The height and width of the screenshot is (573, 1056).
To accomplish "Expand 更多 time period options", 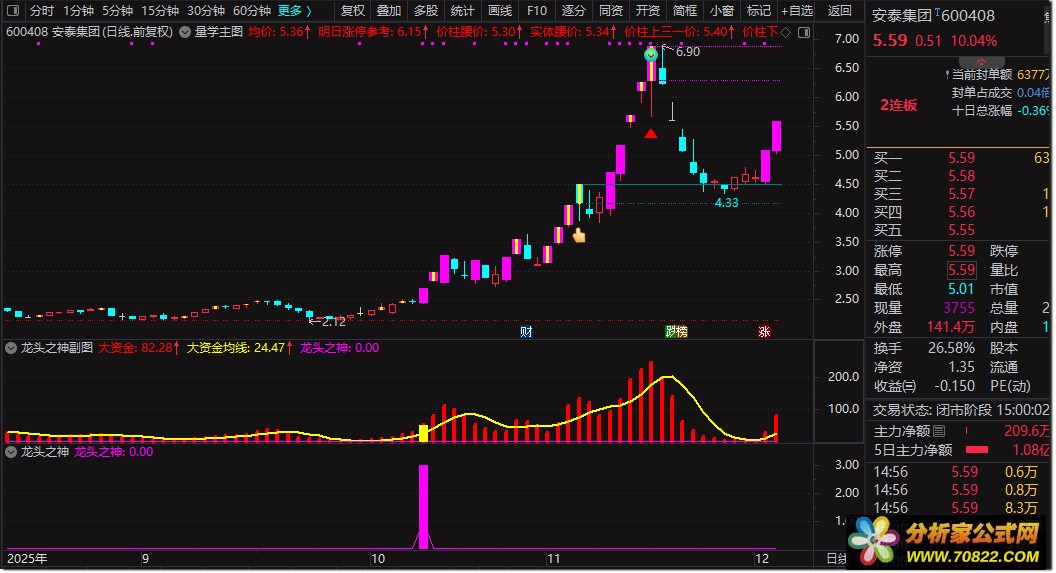I will [294, 11].
